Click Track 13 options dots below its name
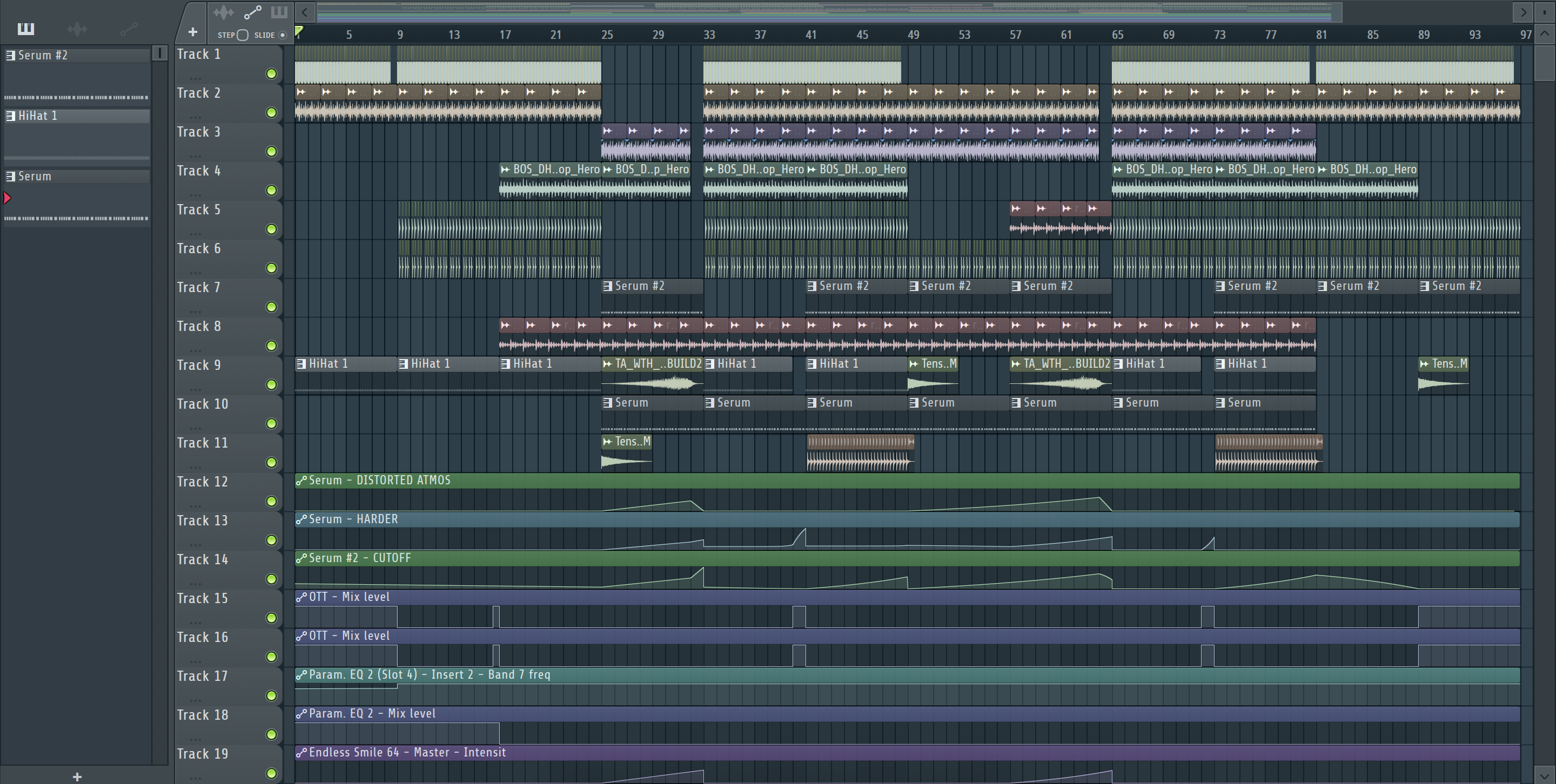 pos(195,544)
